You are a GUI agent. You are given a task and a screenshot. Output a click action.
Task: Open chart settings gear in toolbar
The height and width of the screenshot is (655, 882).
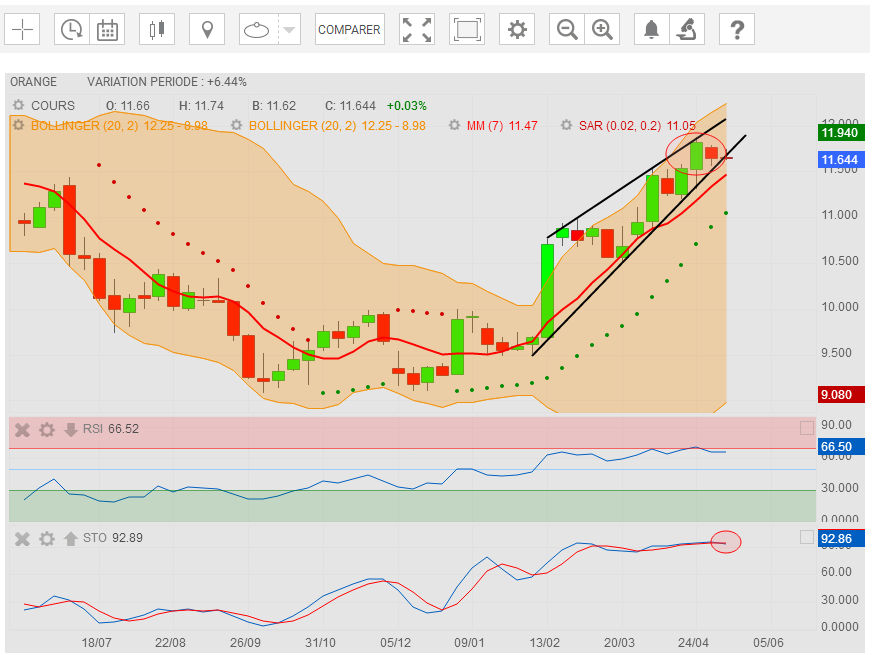517,29
